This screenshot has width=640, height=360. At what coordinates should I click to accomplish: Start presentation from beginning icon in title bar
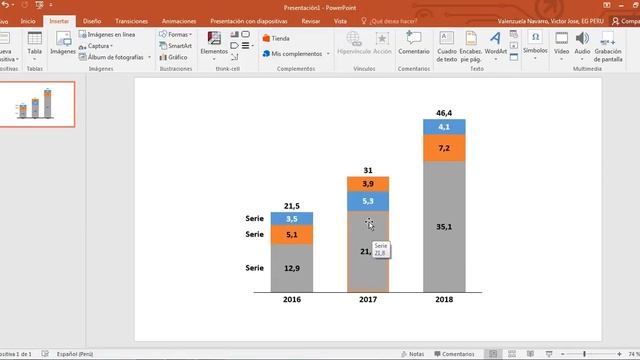(39, 5)
